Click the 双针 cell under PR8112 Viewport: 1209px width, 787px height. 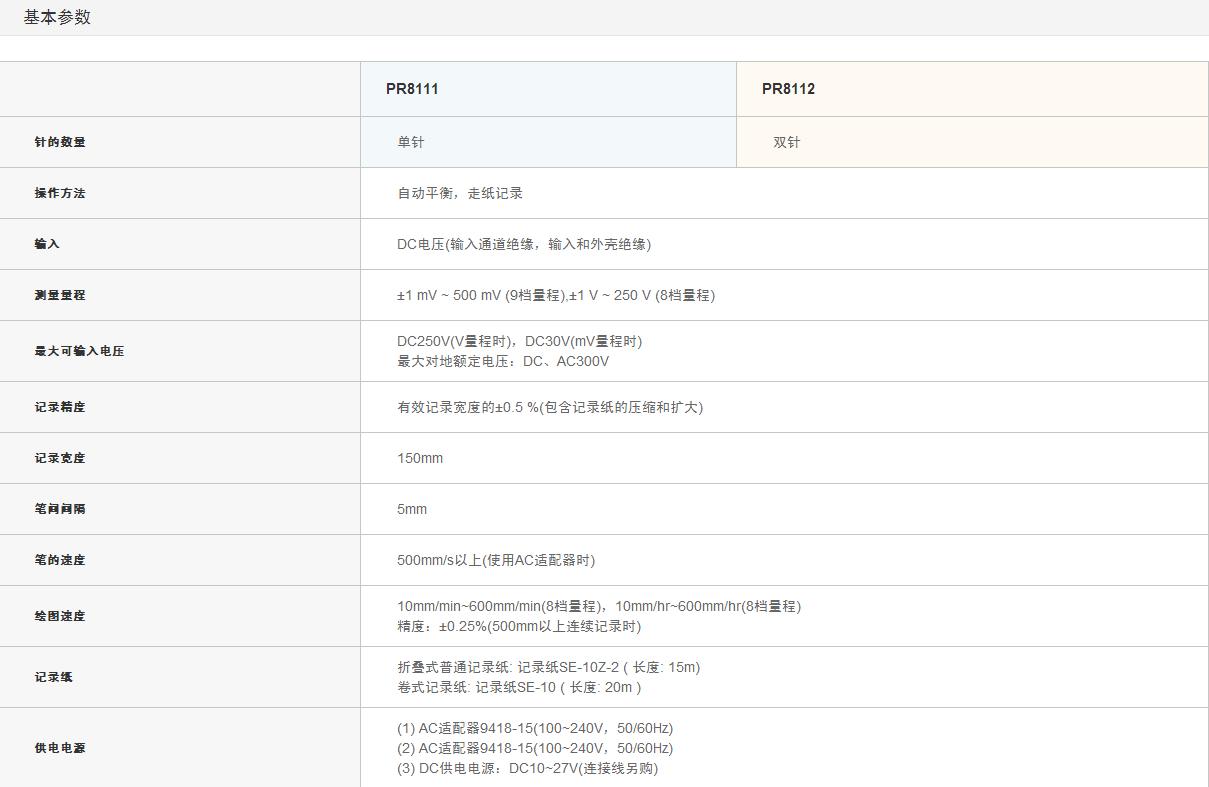click(x=787, y=142)
